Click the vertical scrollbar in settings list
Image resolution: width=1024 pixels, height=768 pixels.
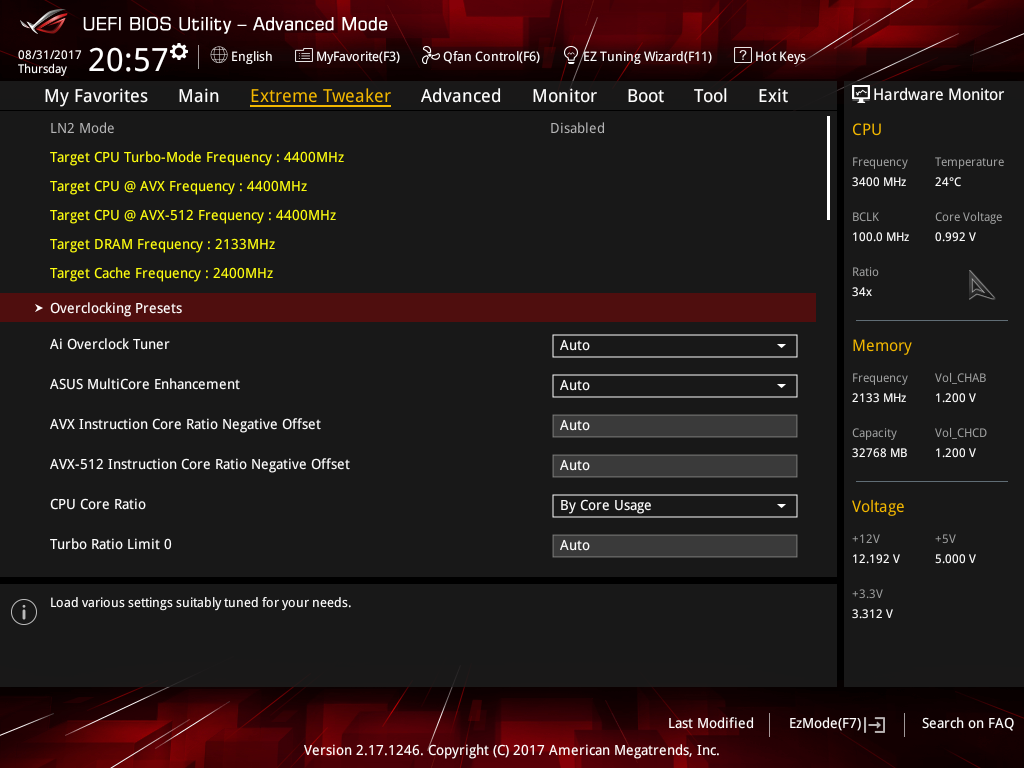coord(828,168)
